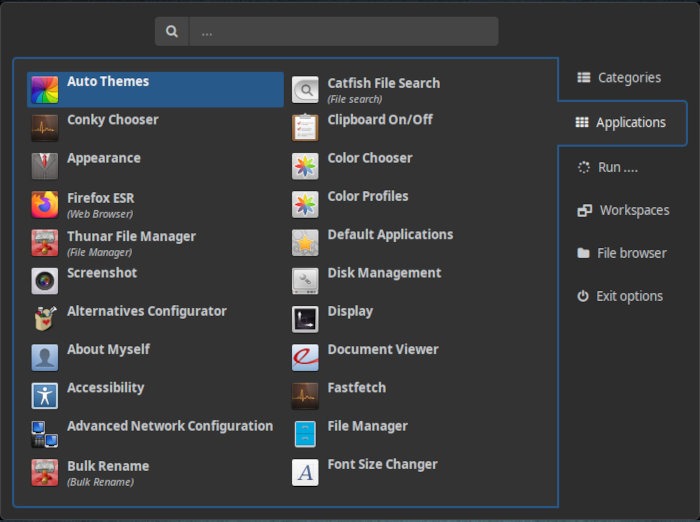
Task: Open the Accessibility icon
Action: tap(45, 395)
